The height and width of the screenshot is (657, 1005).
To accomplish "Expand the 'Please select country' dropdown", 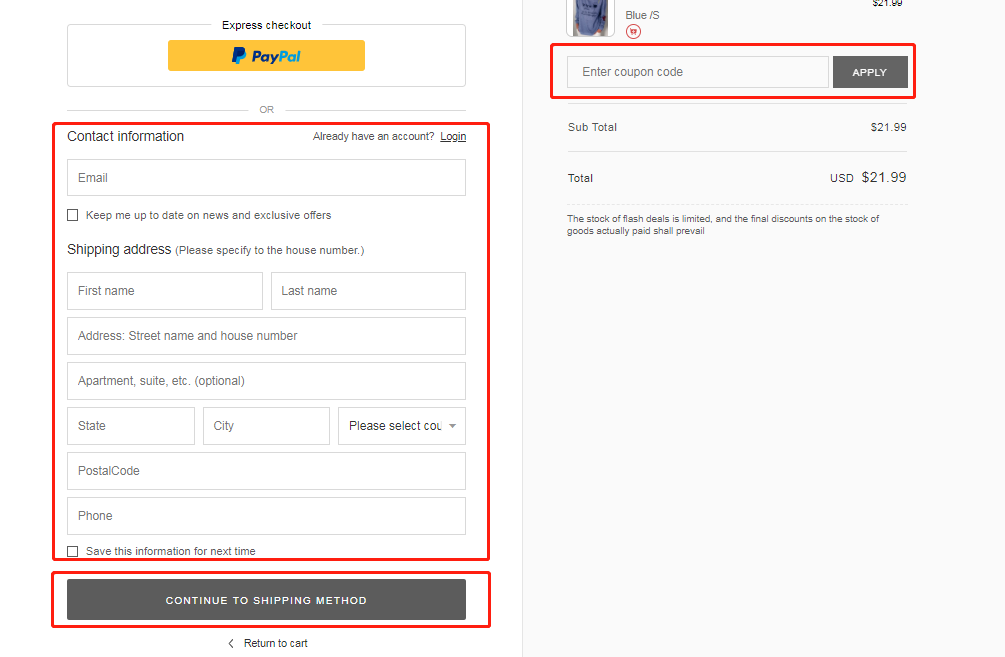I will pos(401,426).
